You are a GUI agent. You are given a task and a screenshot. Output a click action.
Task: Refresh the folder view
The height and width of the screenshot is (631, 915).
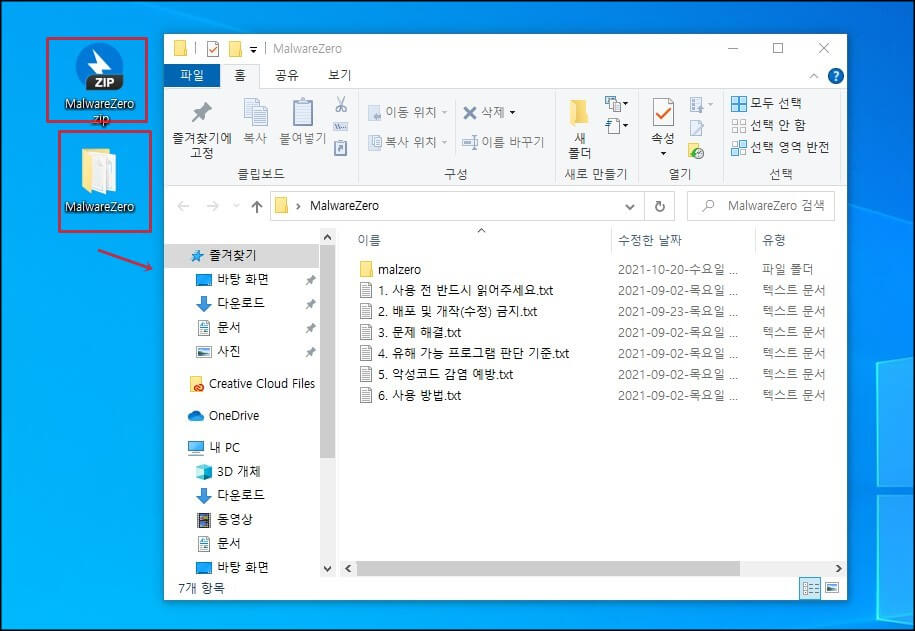(x=658, y=205)
